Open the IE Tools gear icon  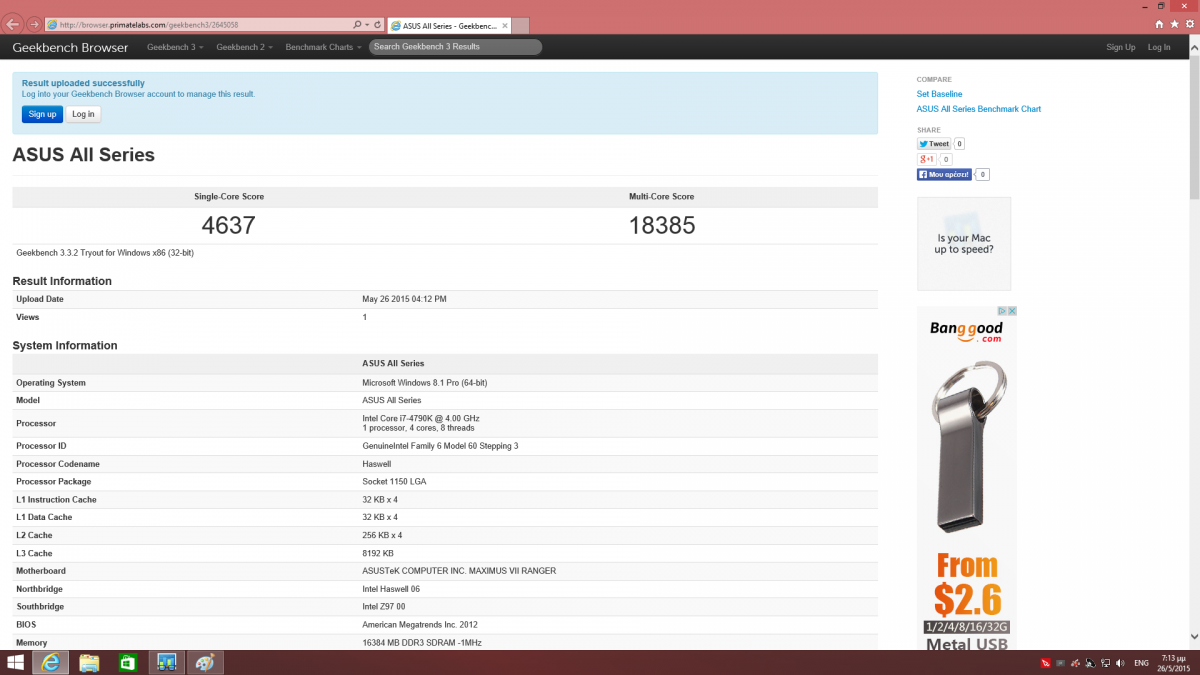point(1188,23)
